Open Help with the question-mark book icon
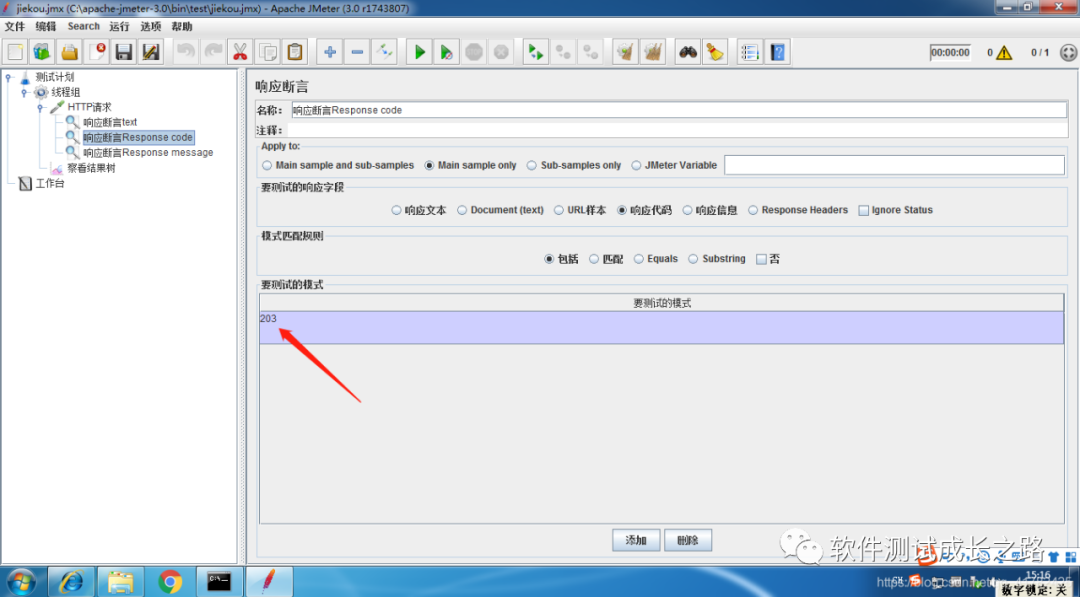The height and width of the screenshot is (597, 1080). [778, 52]
